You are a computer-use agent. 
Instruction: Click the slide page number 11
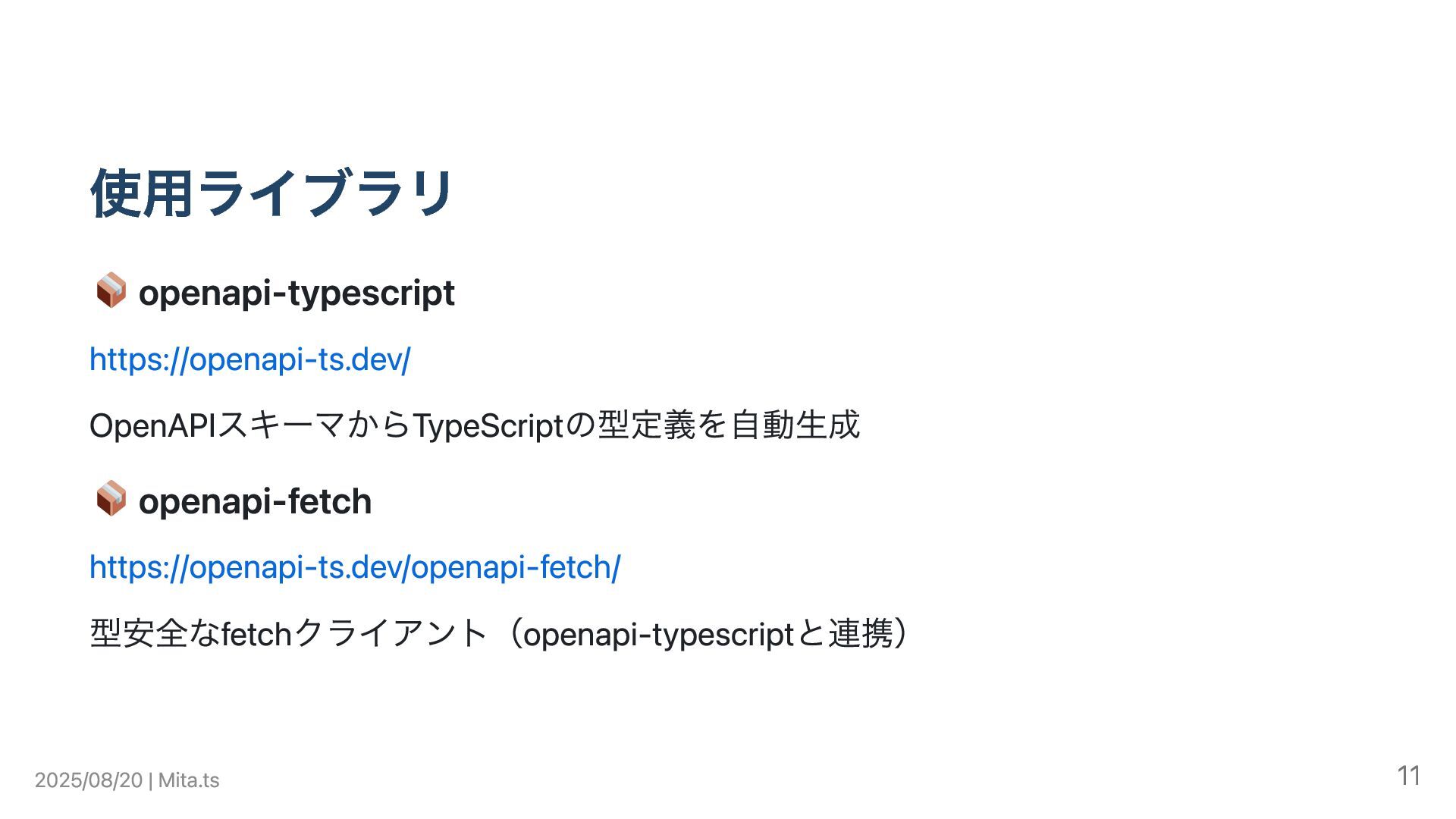tap(1408, 776)
